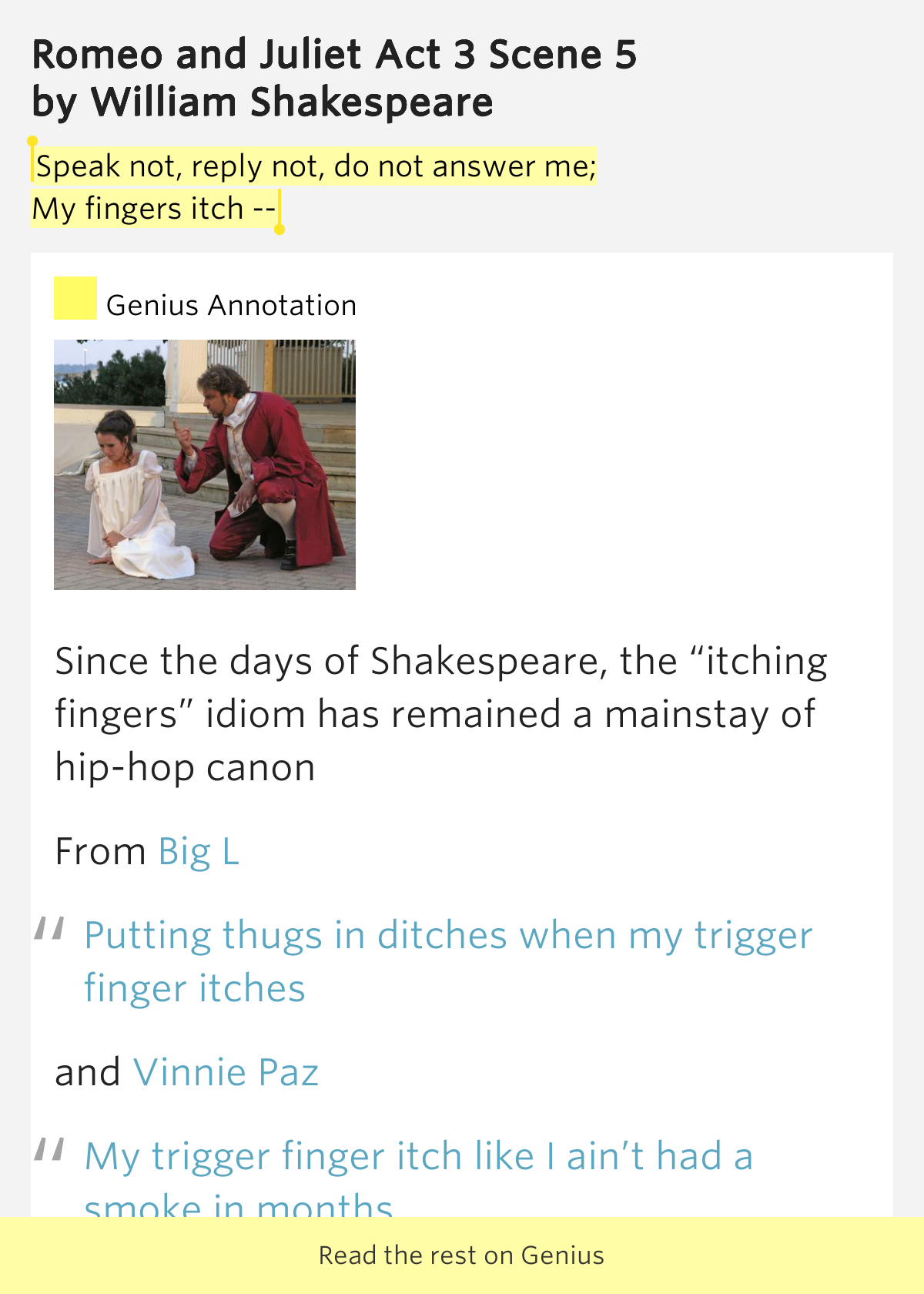Click the highlight end handle after 'itch --'
Image resolution: width=924 pixels, height=1294 pixels.
[280, 229]
